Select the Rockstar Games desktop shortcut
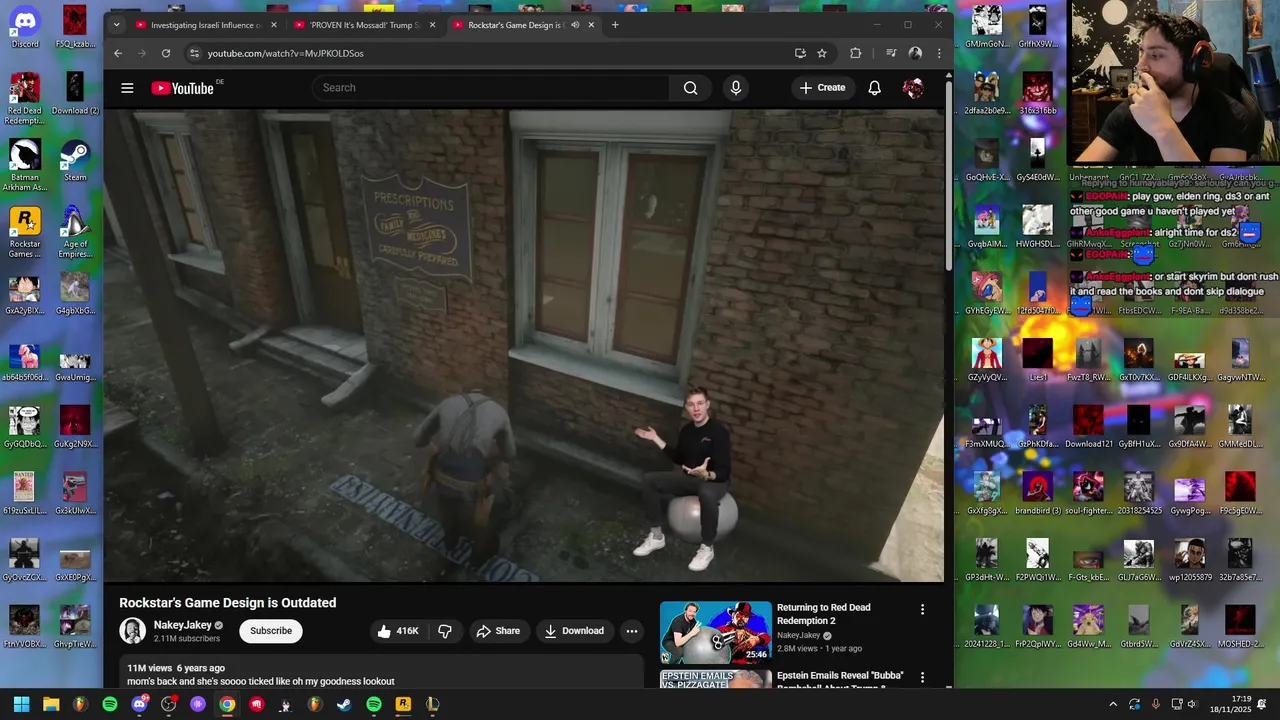Screen dimensions: 1280x720 (x=25, y=232)
